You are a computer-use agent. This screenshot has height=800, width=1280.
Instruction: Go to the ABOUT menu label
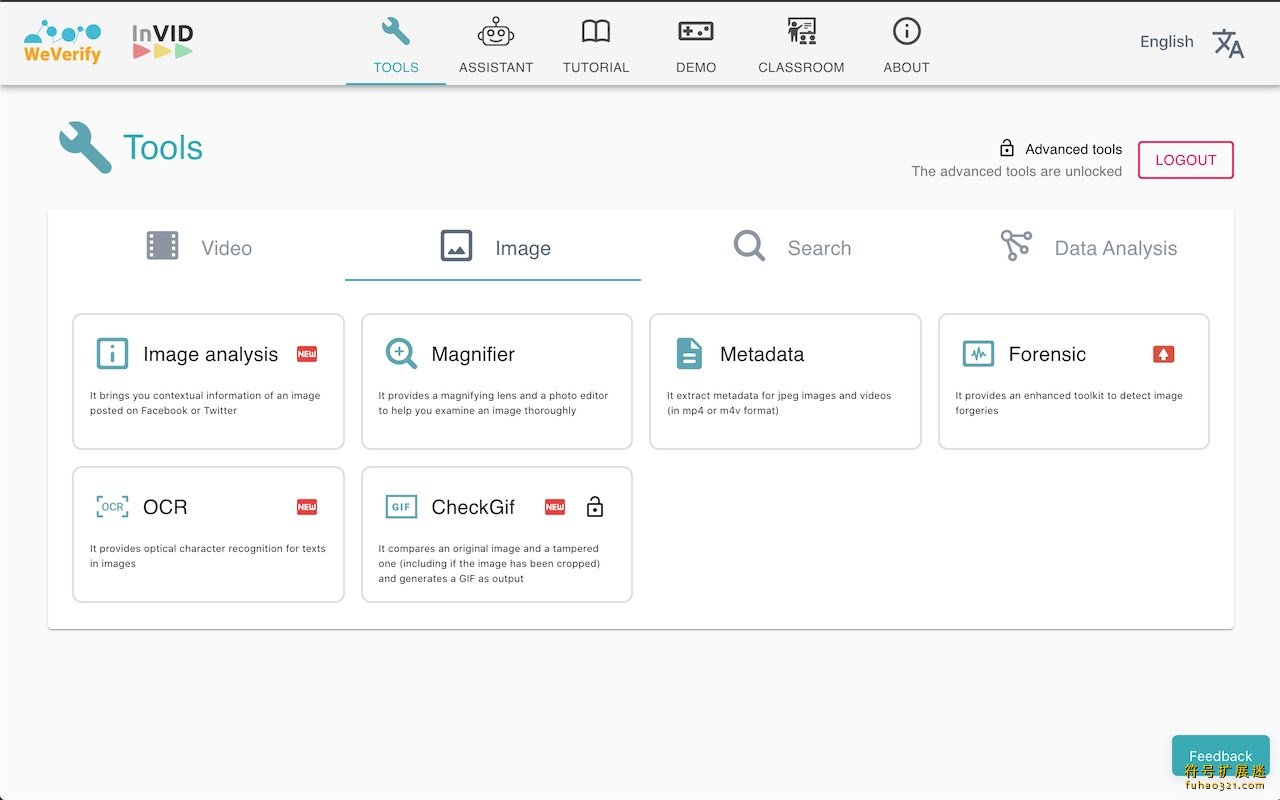click(x=907, y=67)
